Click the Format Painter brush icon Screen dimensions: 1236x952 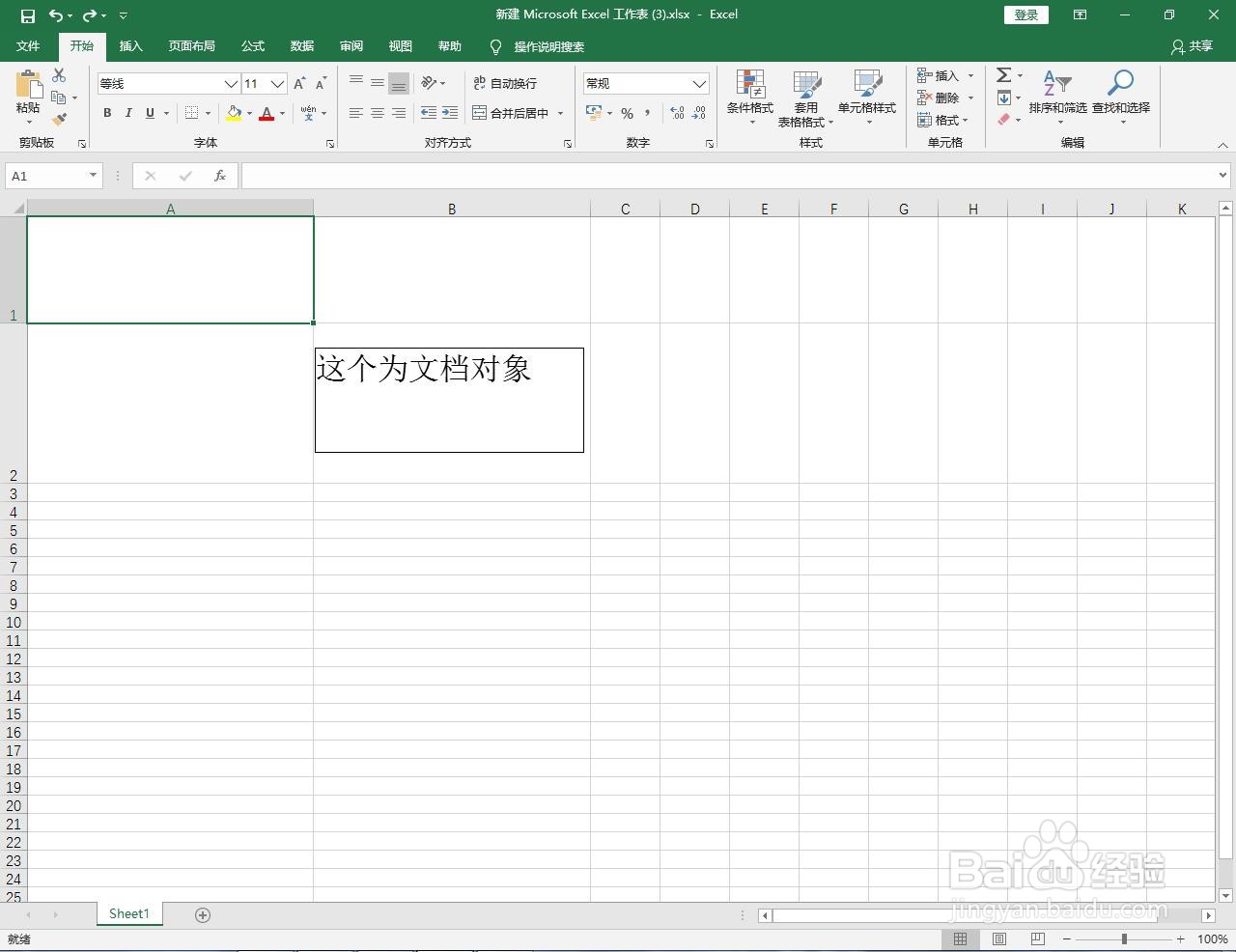(x=59, y=120)
